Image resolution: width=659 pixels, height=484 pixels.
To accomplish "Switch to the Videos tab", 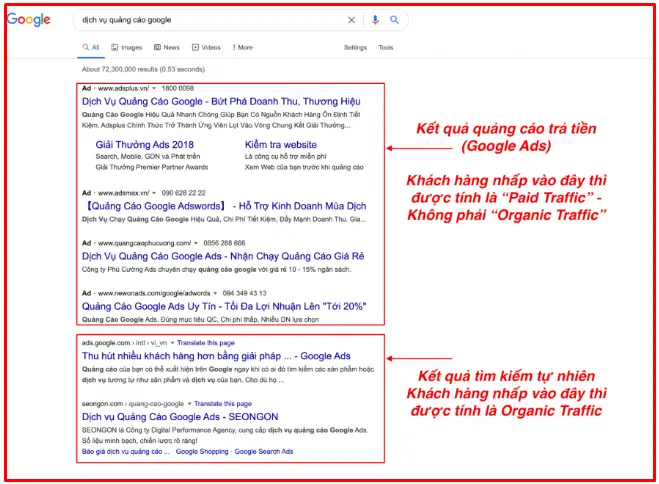I will coord(206,47).
